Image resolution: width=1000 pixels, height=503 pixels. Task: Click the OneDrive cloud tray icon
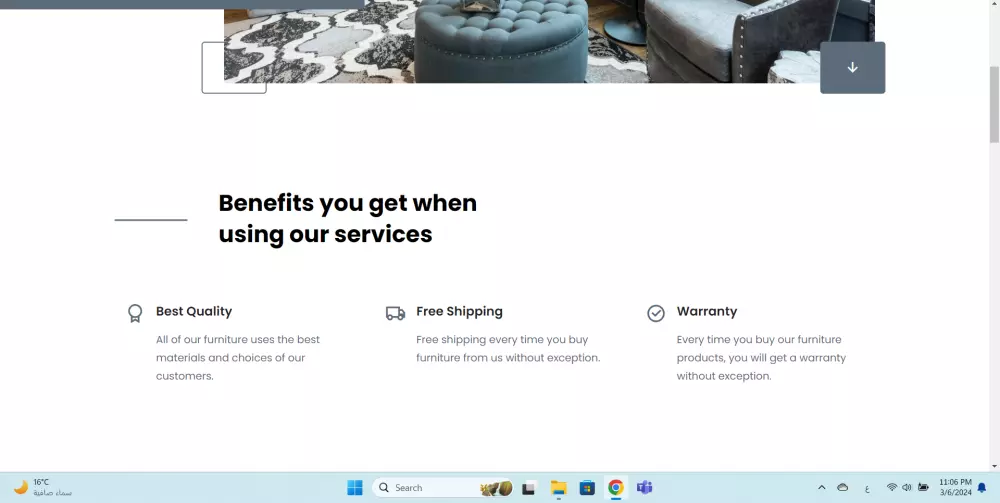pos(842,488)
